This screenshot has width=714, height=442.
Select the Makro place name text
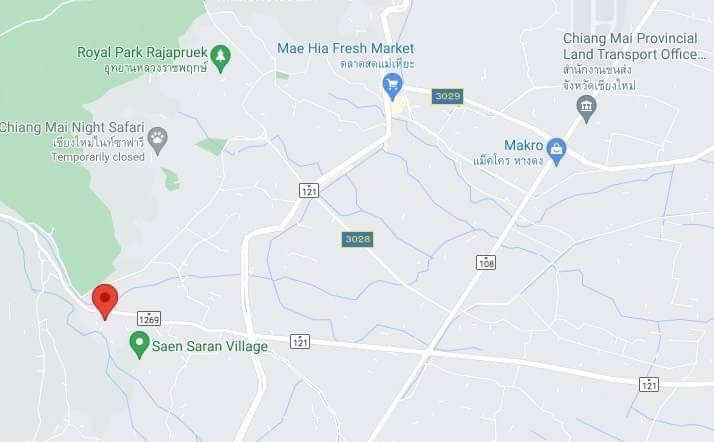tap(524, 145)
